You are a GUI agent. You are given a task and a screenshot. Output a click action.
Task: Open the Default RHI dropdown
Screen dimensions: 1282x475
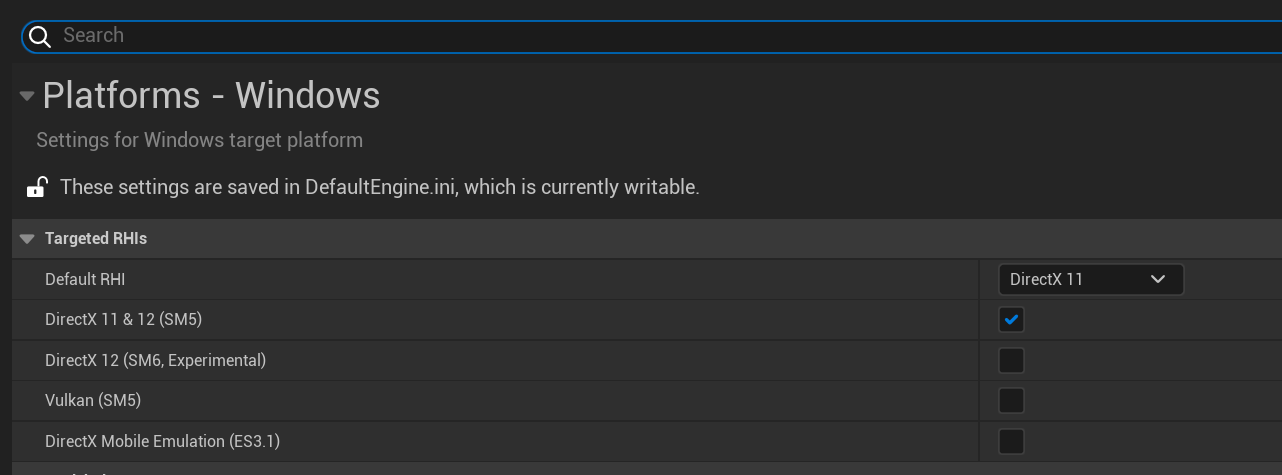pyautogui.click(x=1090, y=279)
